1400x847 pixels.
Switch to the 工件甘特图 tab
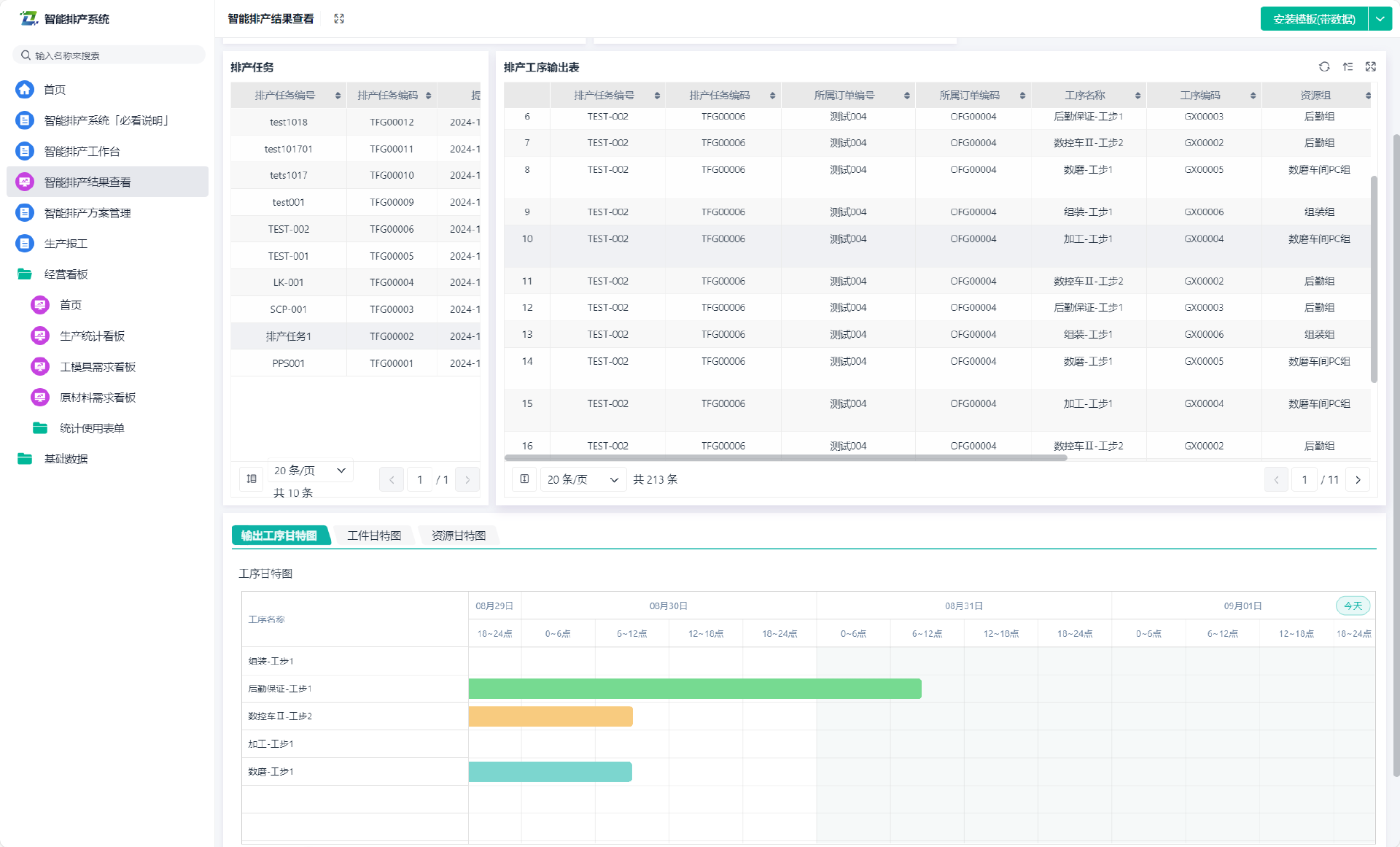coord(374,535)
